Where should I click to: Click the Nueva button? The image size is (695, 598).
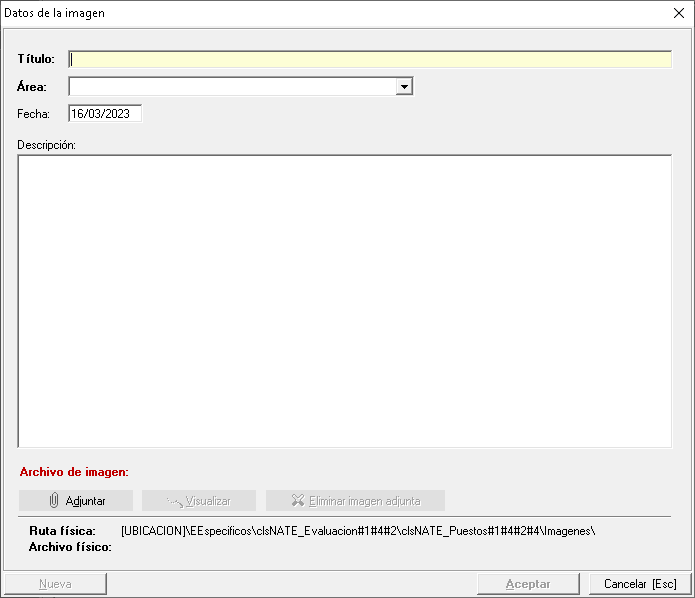tap(55, 584)
